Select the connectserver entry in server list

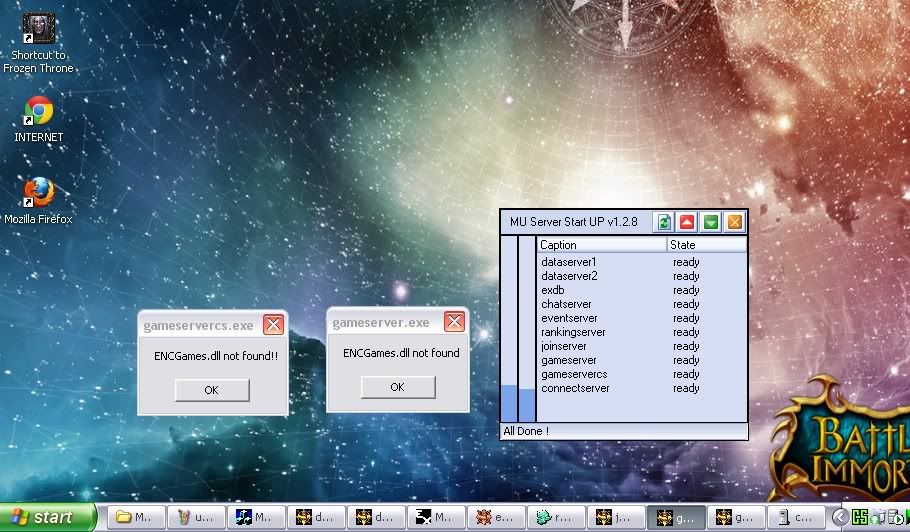click(574, 388)
